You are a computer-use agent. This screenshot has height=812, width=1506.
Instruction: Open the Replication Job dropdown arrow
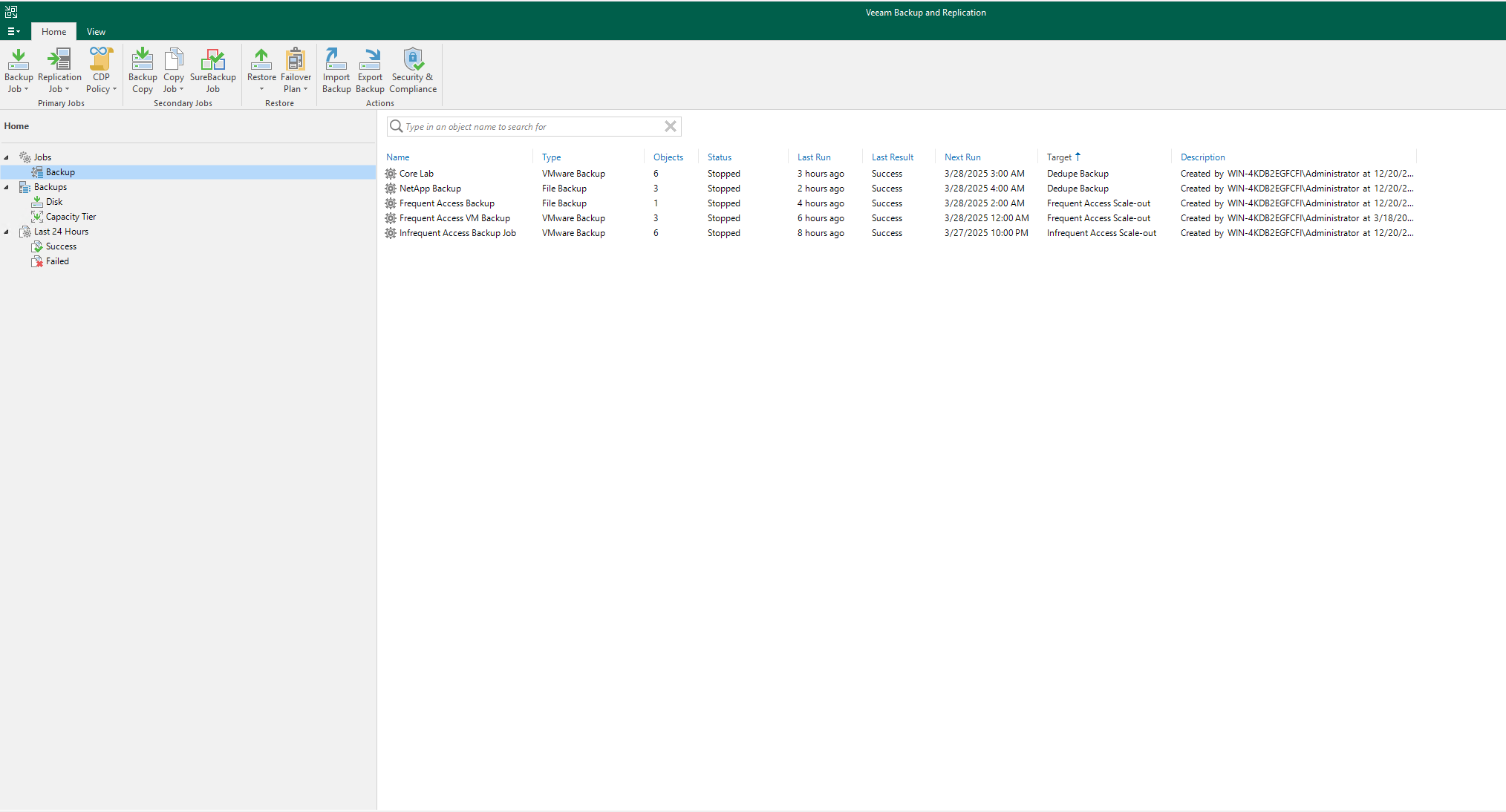click(x=68, y=89)
